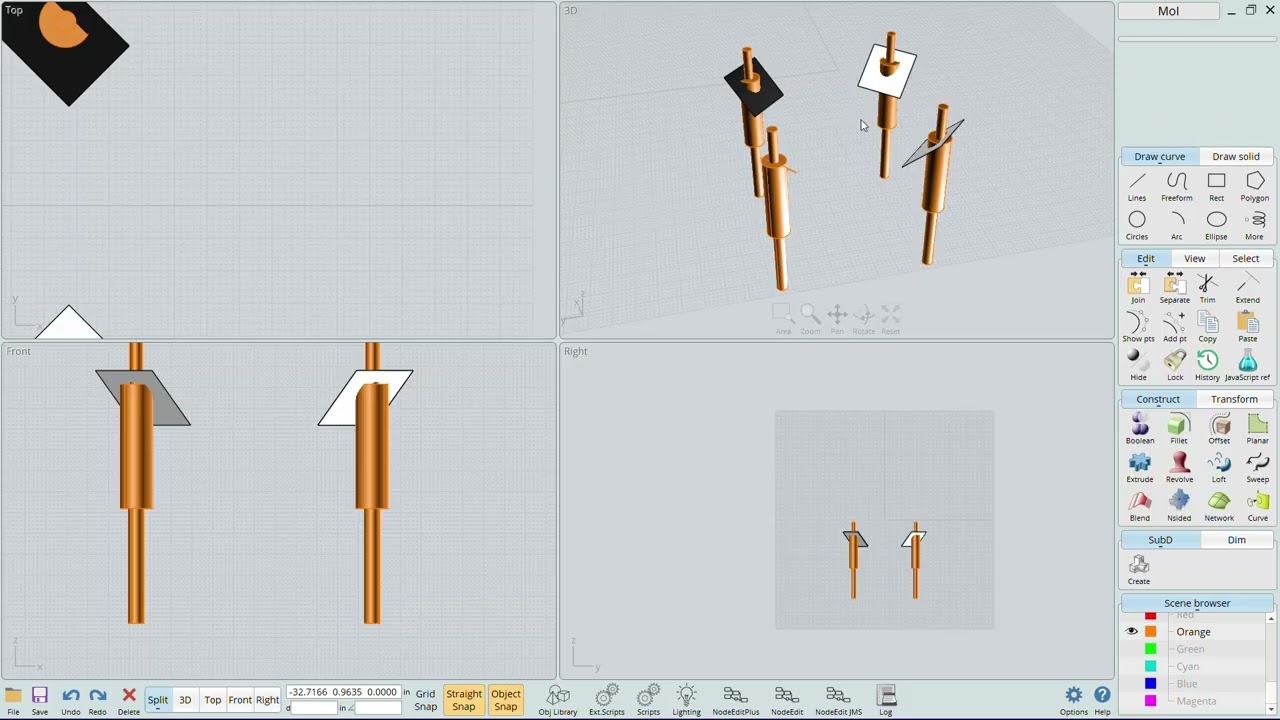
Task: Select the Revolve tool
Action: tap(1179, 469)
